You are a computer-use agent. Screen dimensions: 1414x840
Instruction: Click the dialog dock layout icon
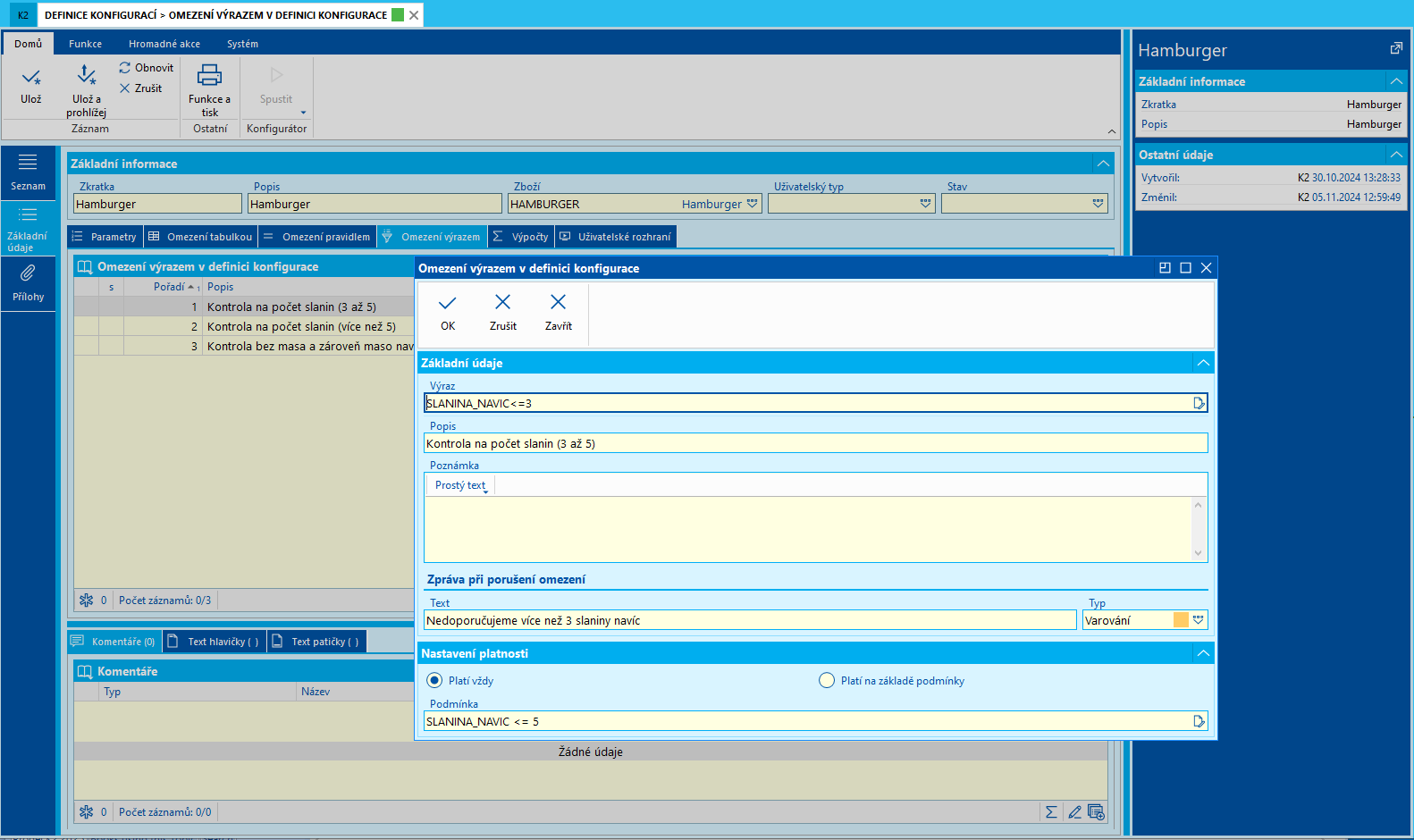click(1165, 268)
